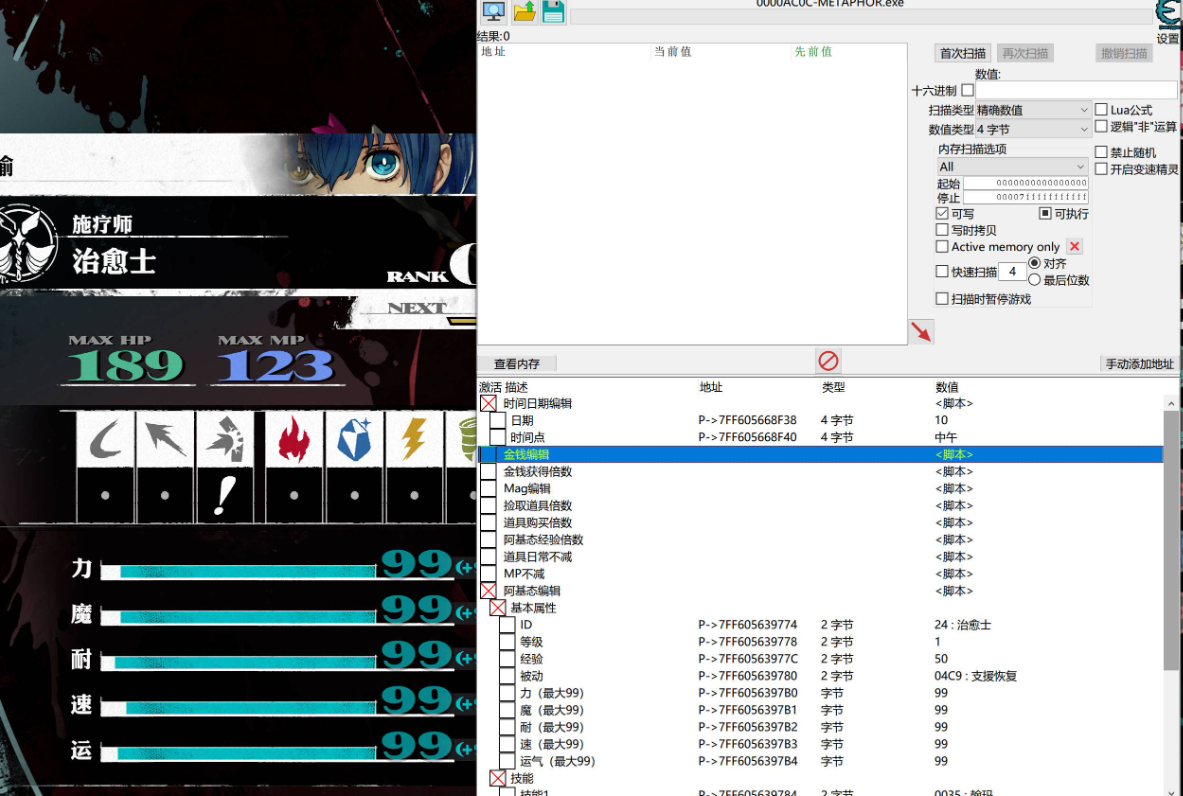Screen dimensions: 1183x796
Task: Activate the 金钱获得倍数 script checkbox
Action: (x=488, y=472)
